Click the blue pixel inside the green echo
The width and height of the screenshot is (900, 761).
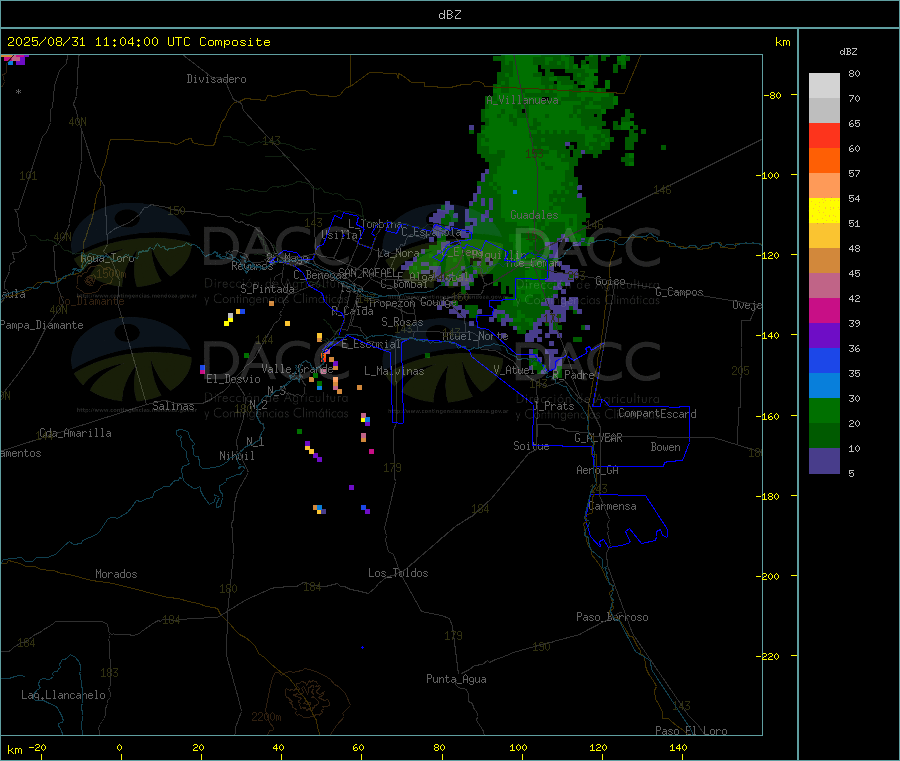coord(515,192)
